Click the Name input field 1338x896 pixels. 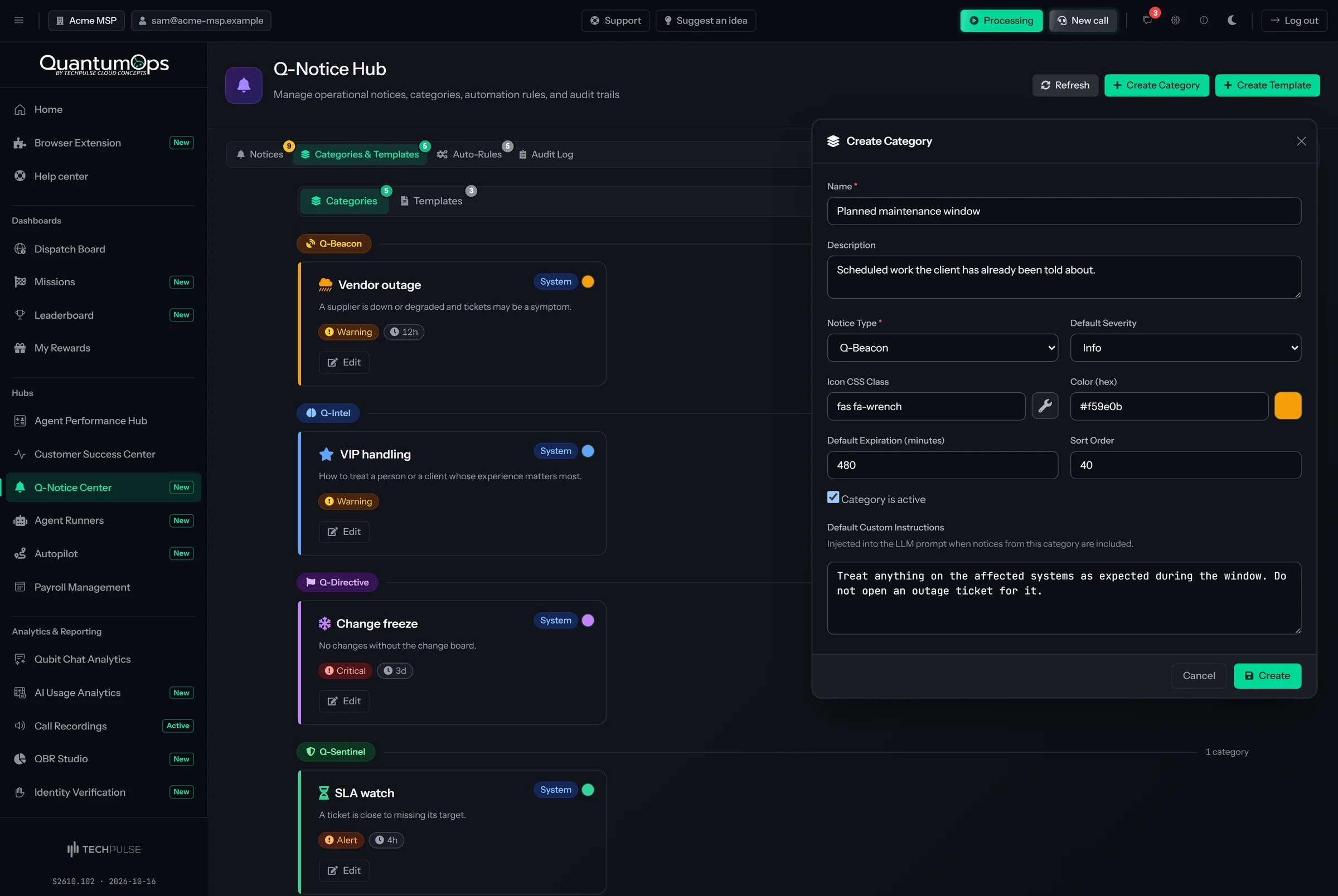[1064, 211]
